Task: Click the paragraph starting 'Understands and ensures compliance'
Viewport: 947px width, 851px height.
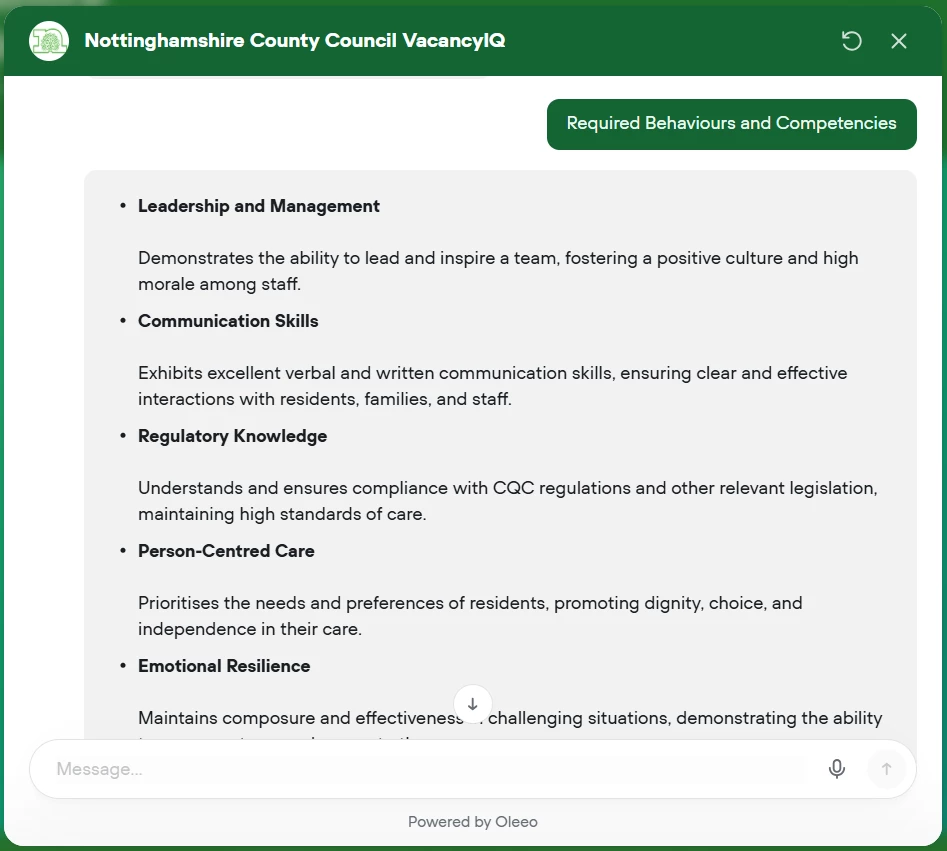Action: [x=508, y=501]
